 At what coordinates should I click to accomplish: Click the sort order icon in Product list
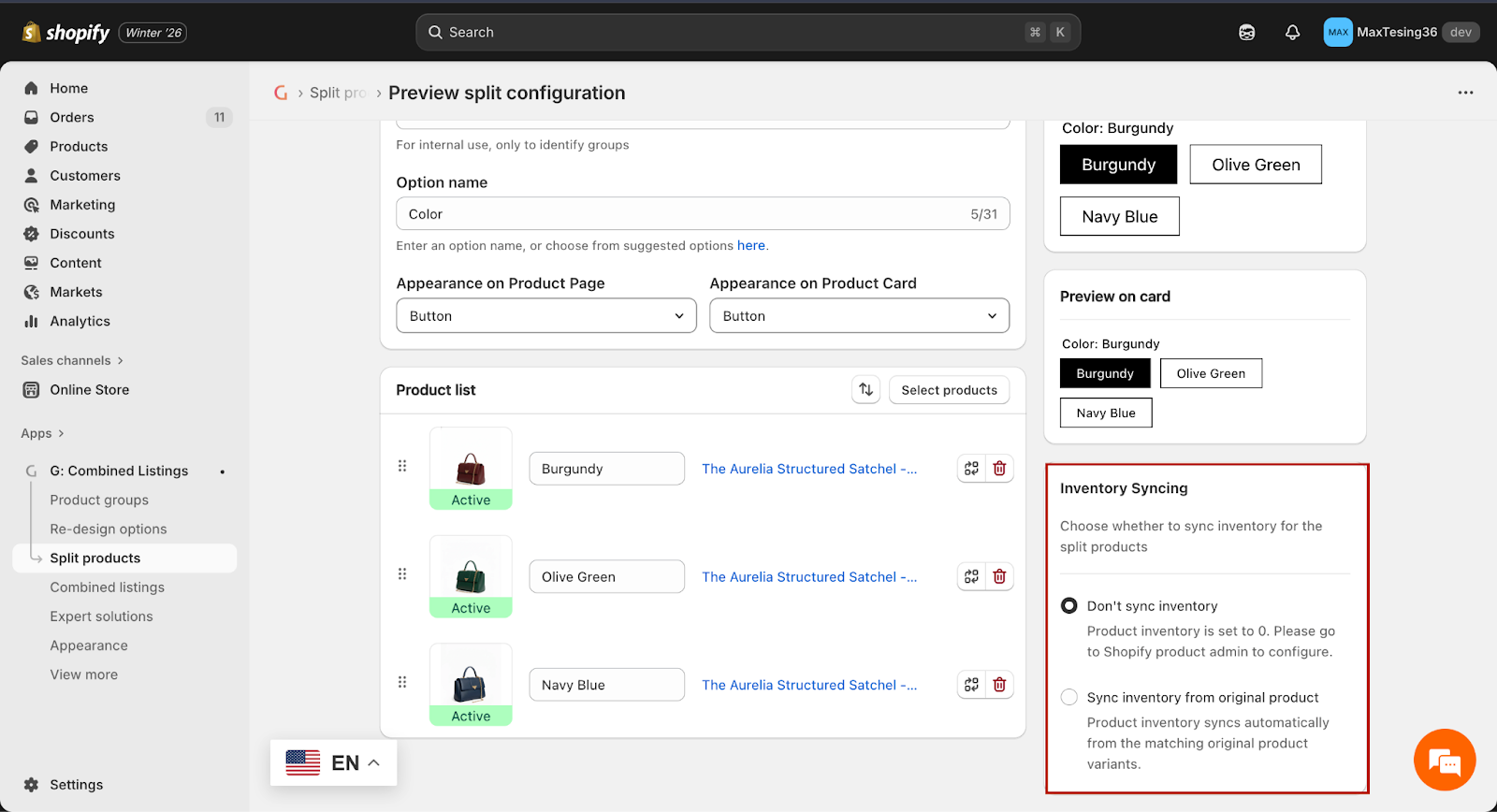[865, 390]
